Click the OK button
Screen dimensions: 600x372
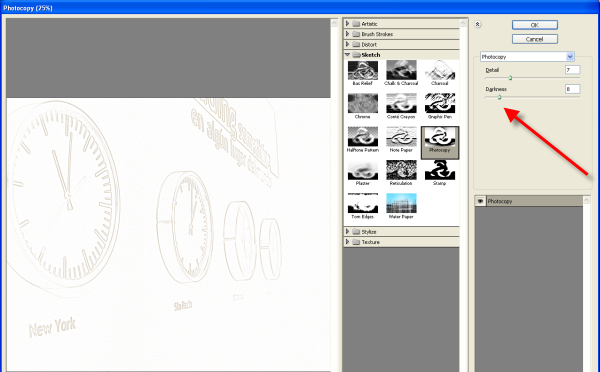point(535,25)
